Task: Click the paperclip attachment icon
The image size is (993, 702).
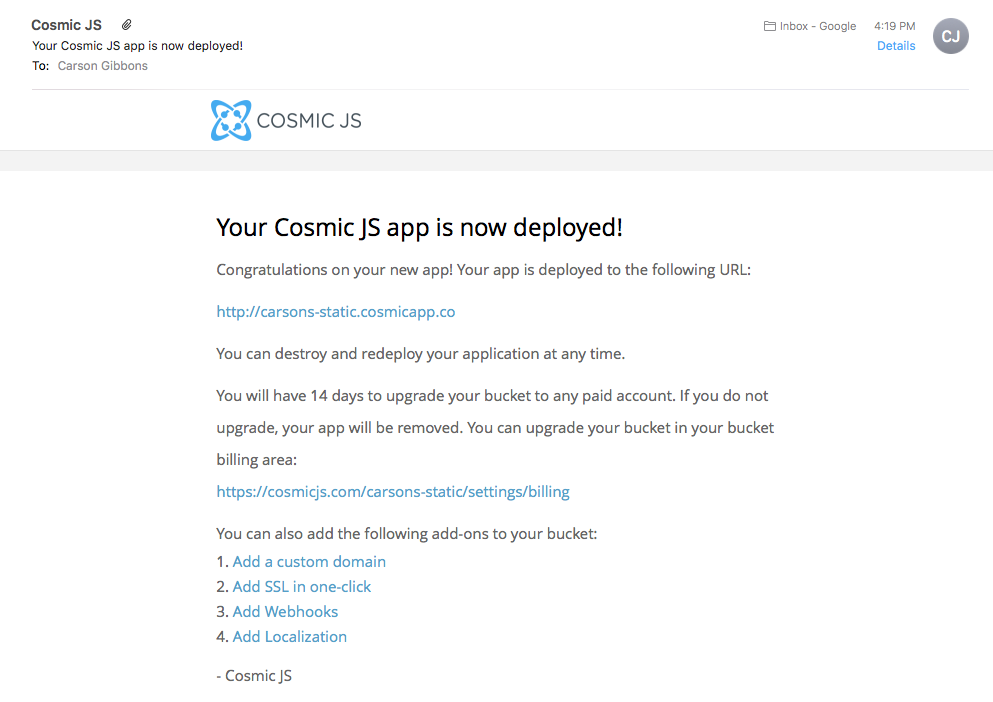Action: pos(127,25)
